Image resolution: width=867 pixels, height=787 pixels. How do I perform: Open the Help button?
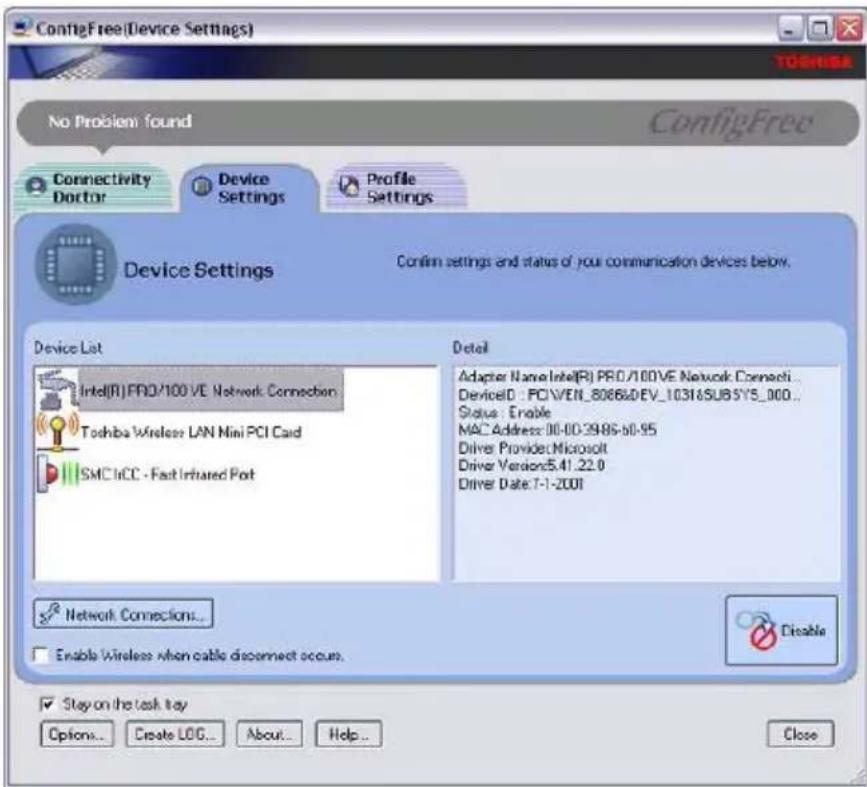[348, 734]
